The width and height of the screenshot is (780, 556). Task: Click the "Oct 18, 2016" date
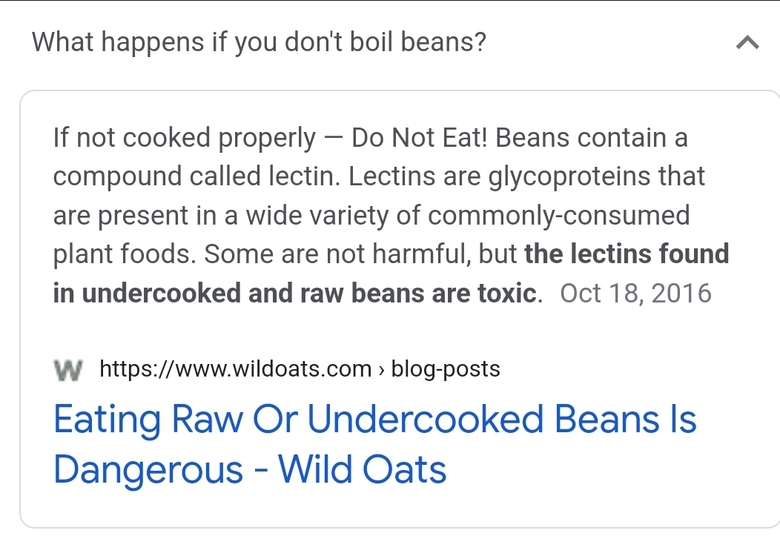(636, 293)
